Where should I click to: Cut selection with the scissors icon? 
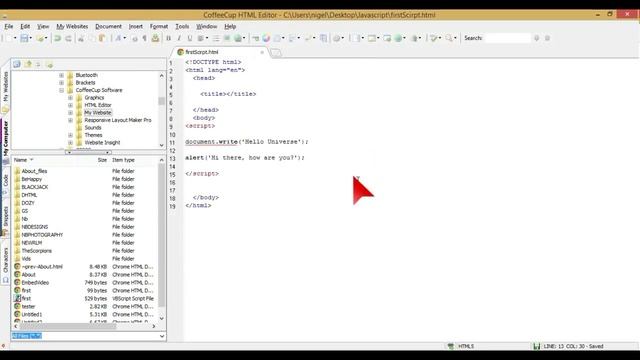click(x=81, y=38)
